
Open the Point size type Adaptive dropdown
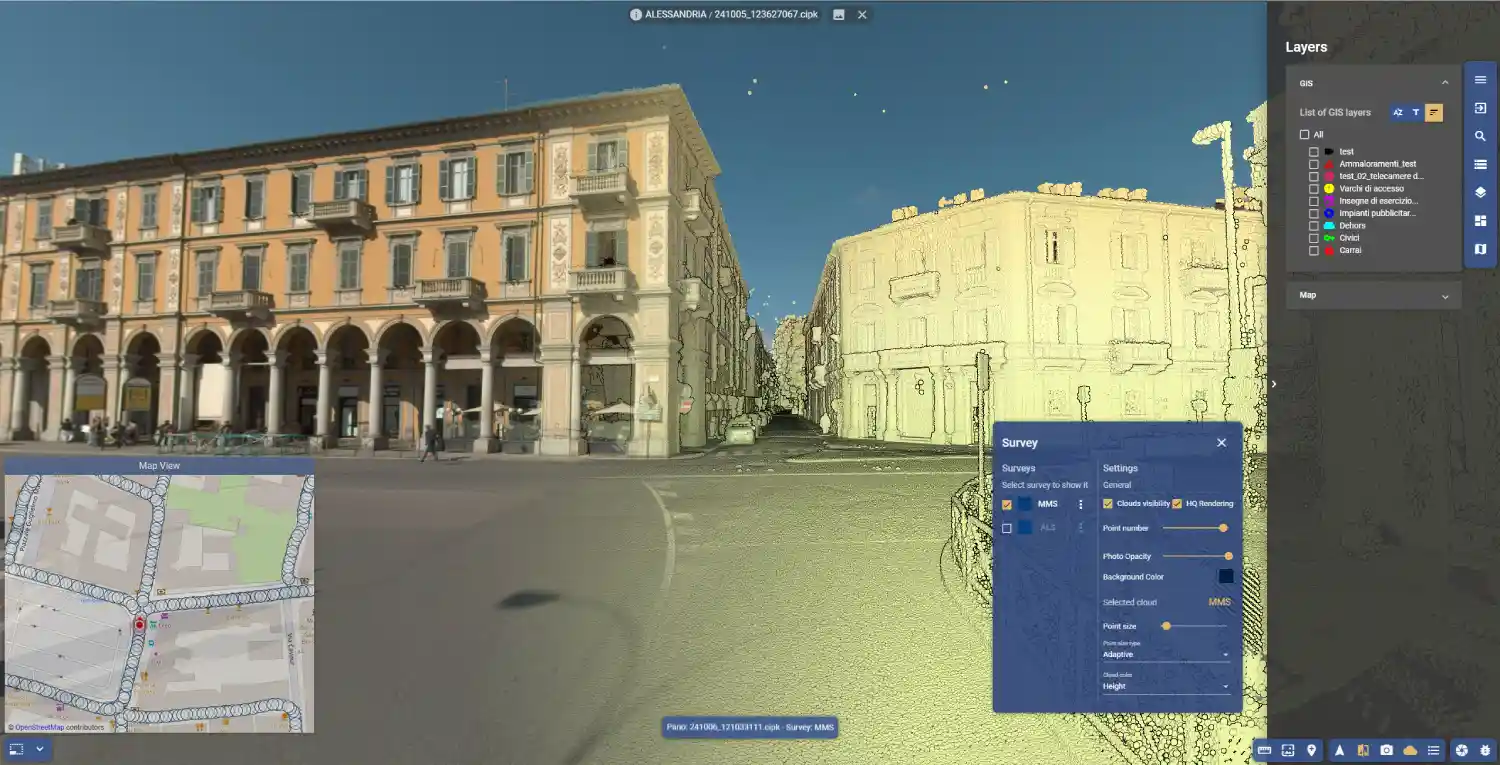tap(1166, 655)
